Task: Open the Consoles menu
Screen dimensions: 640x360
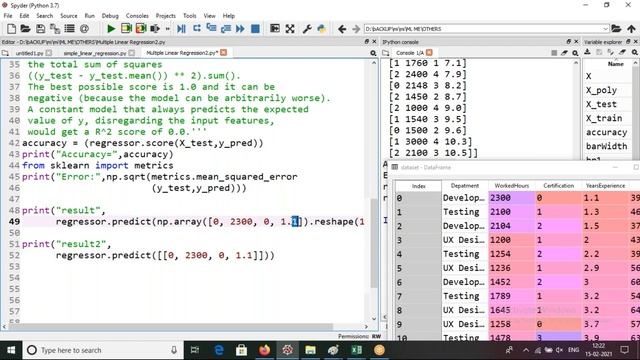Action: coord(137,16)
